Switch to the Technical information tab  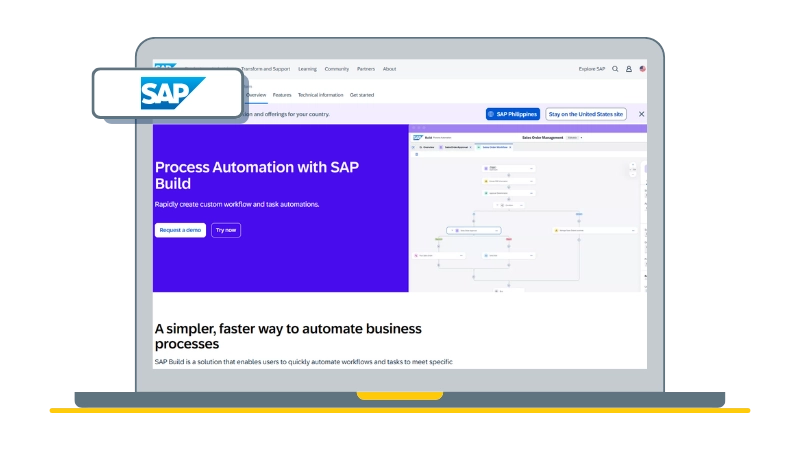(x=320, y=95)
